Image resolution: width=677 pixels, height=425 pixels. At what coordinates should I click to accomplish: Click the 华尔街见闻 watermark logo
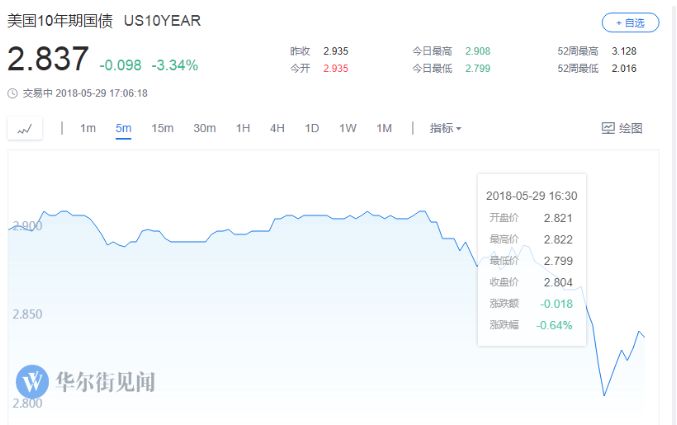coord(33,381)
